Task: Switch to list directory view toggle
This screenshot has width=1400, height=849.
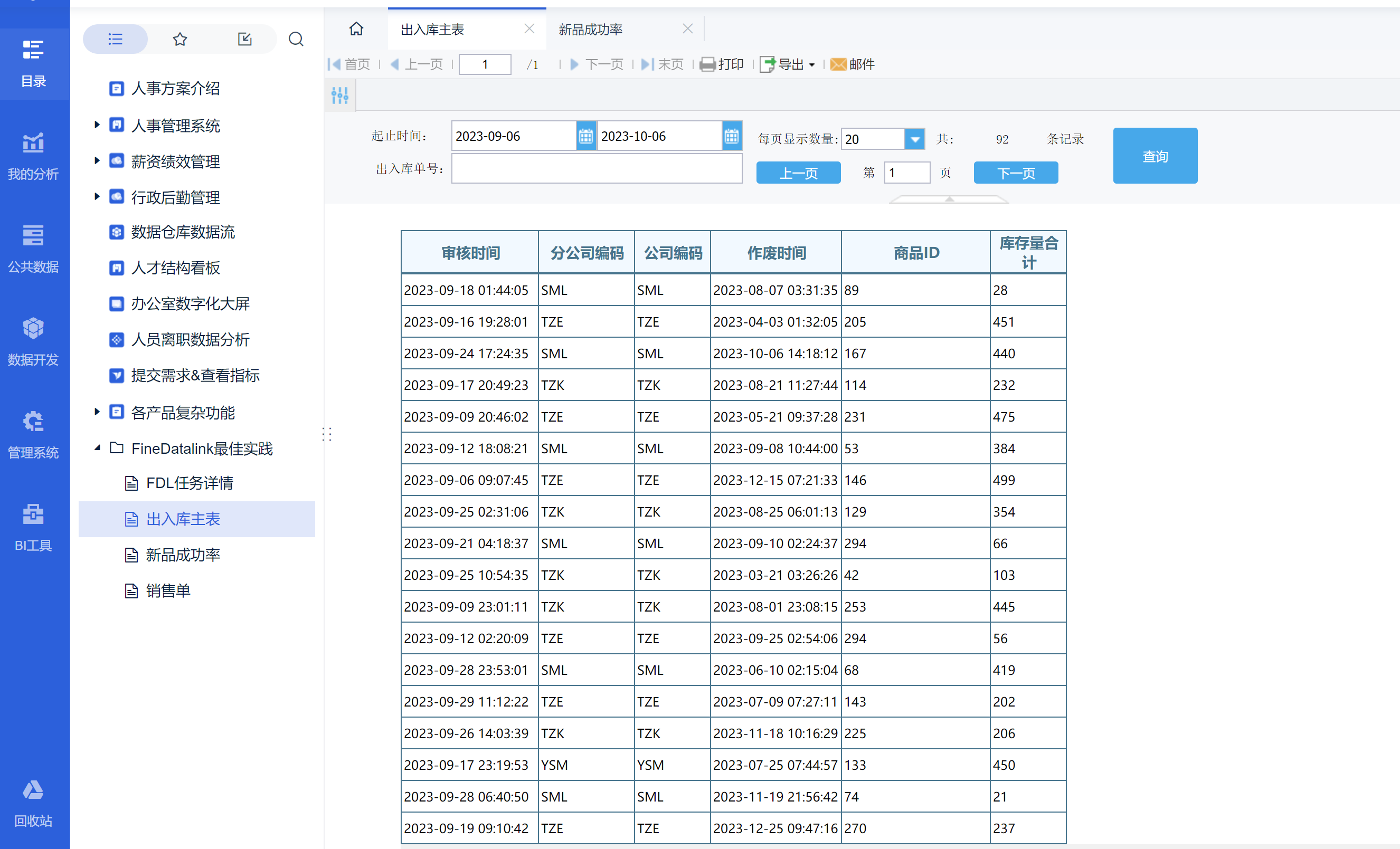Action: pos(115,39)
